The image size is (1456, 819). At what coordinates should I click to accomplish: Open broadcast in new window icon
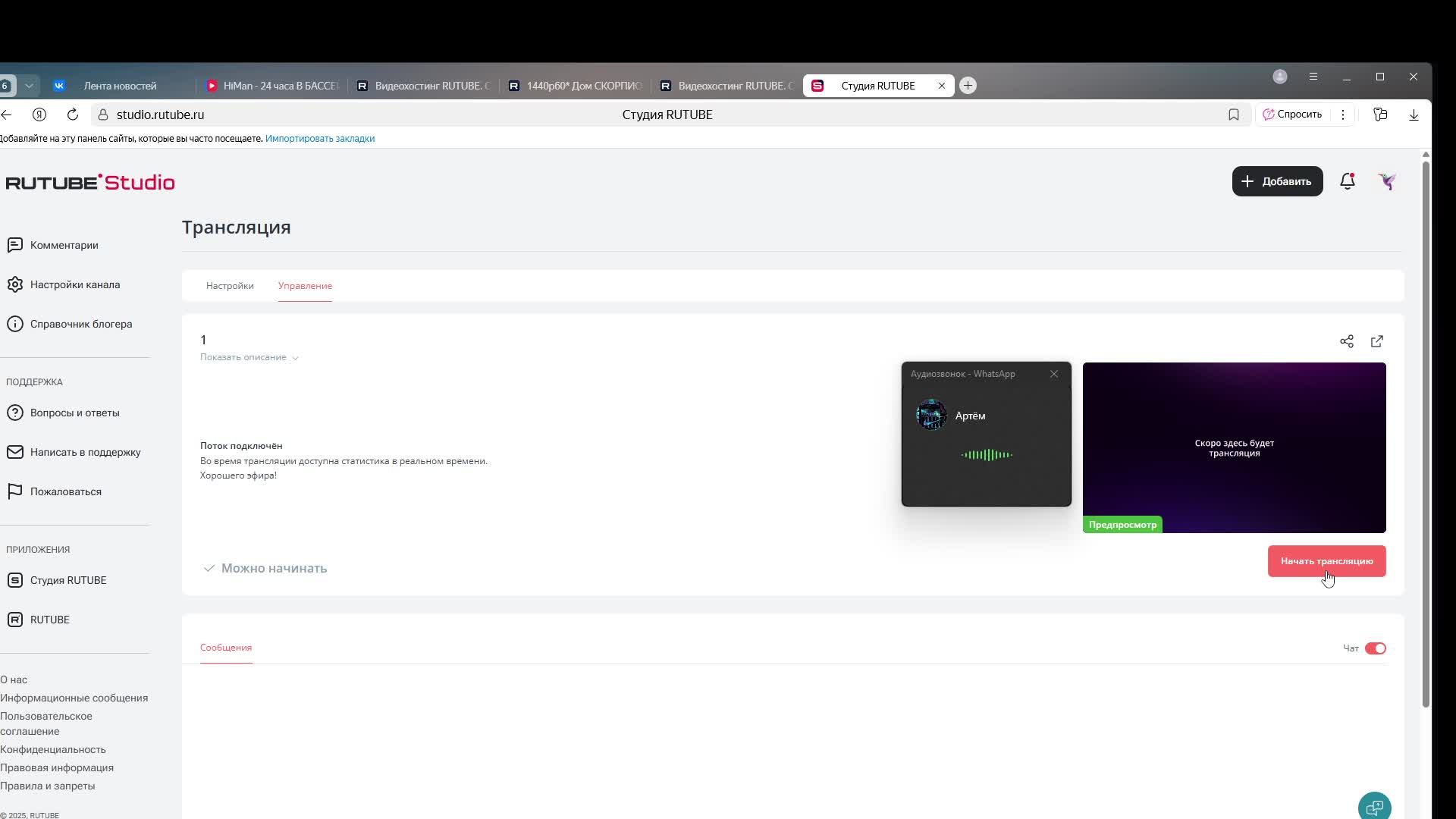[x=1377, y=341]
